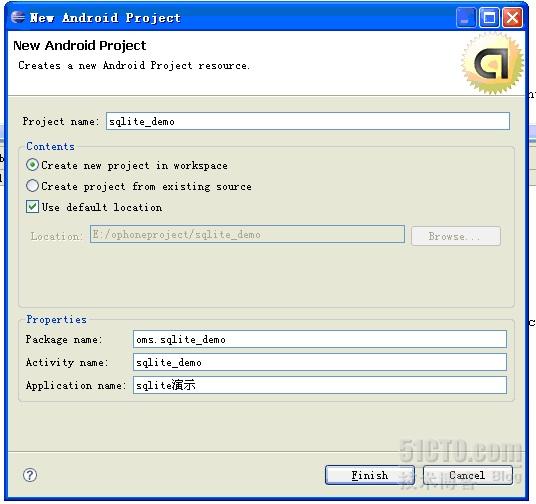
Task: Click the Activity name text field
Action: pyautogui.click(x=320, y=362)
